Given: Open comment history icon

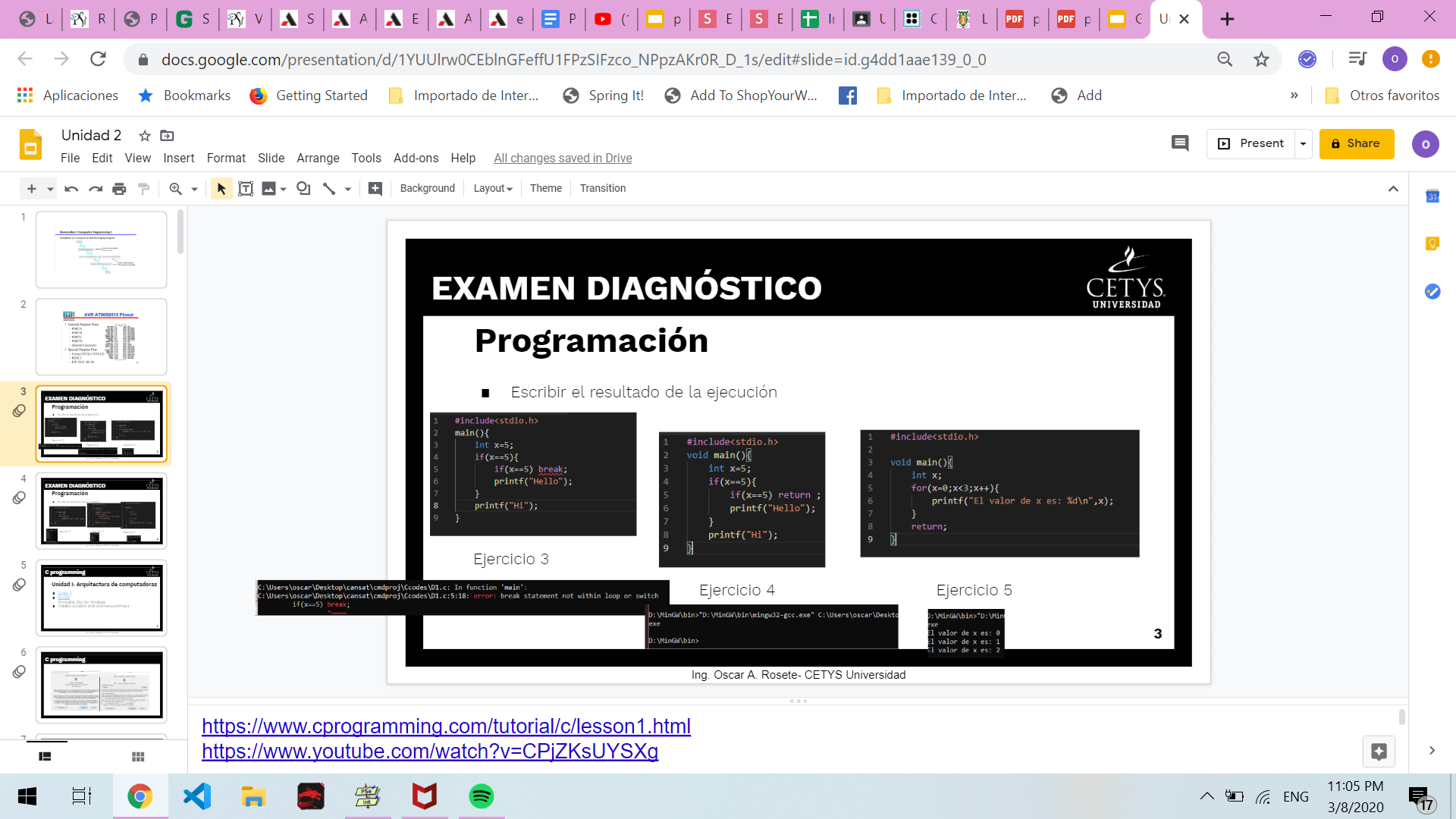Looking at the screenshot, I should tap(1180, 143).
